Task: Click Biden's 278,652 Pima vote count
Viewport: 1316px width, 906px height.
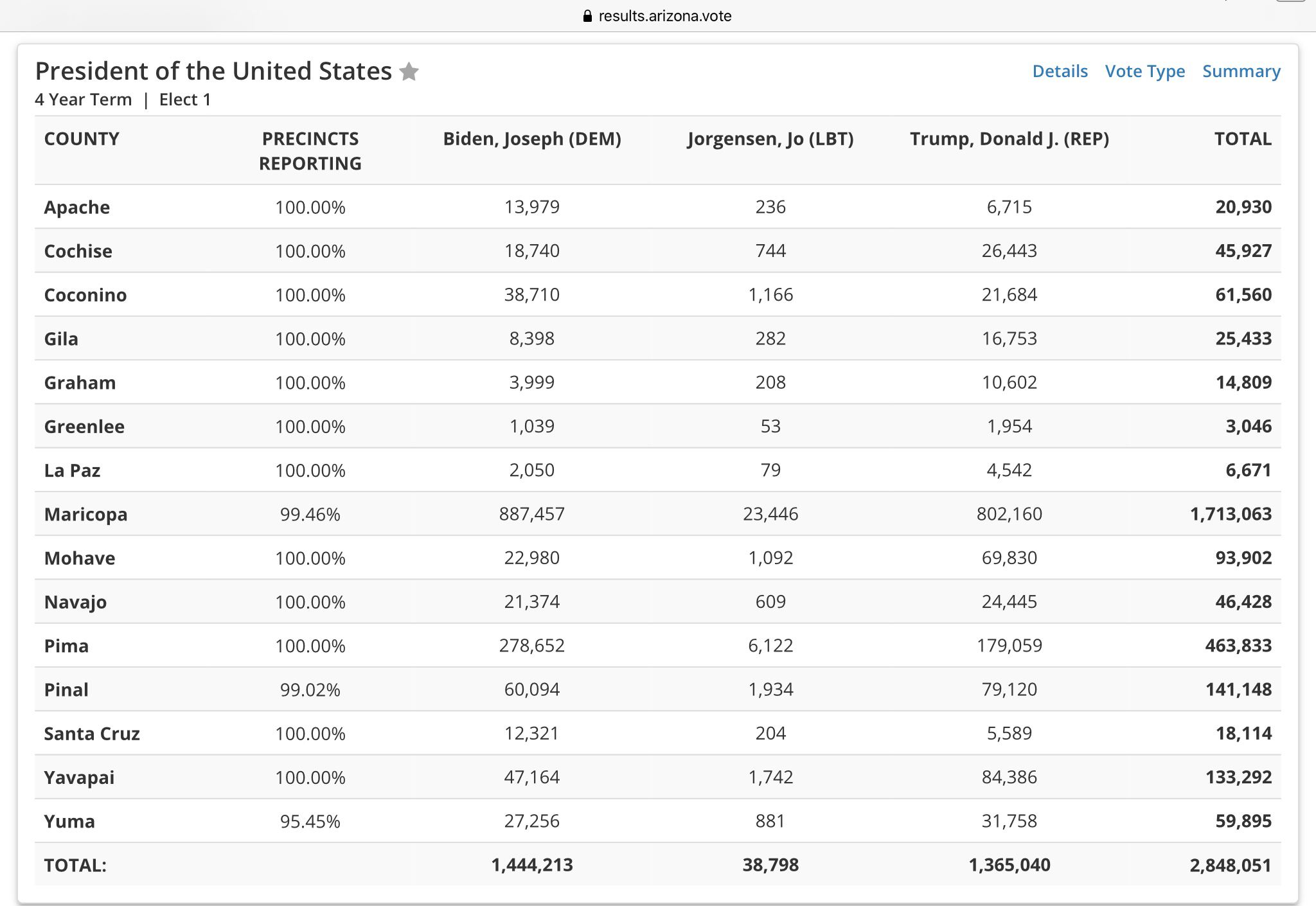Action: (532, 646)
